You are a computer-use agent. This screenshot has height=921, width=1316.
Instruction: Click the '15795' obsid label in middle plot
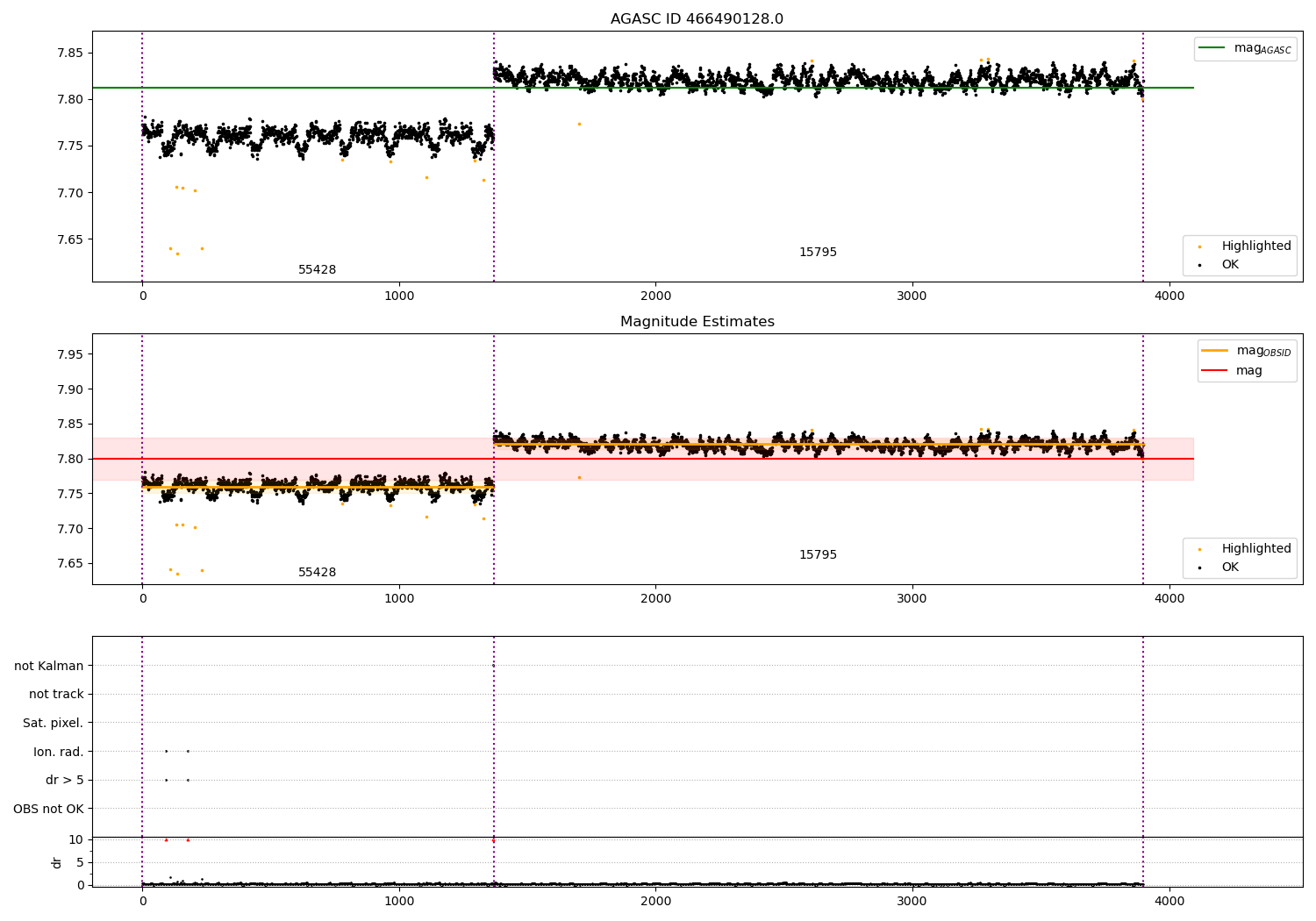coord(818,555)
